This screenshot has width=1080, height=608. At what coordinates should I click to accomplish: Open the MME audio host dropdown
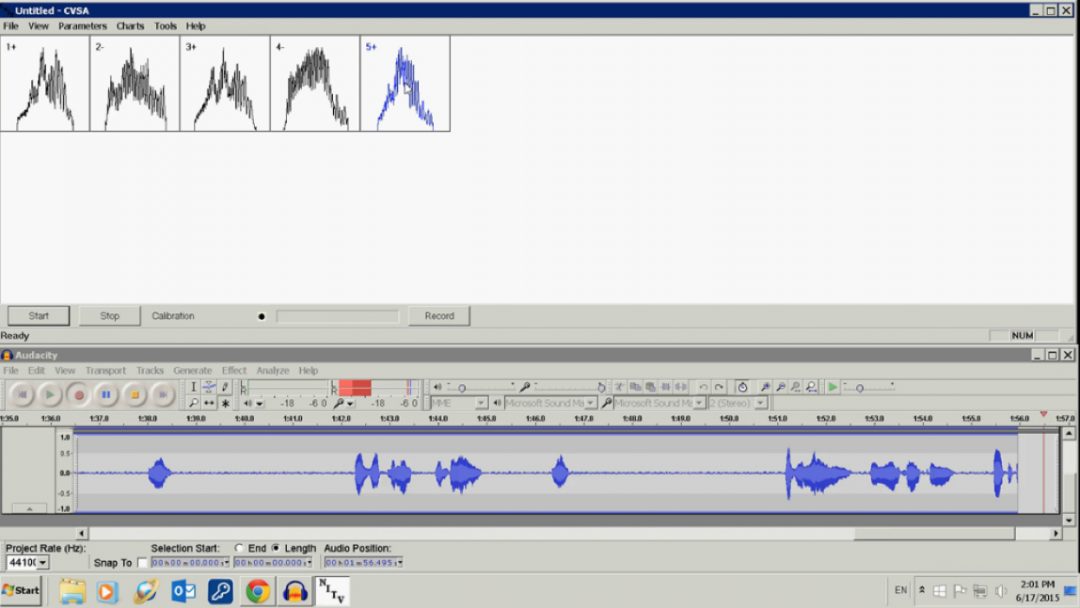[x=481, y=403]
